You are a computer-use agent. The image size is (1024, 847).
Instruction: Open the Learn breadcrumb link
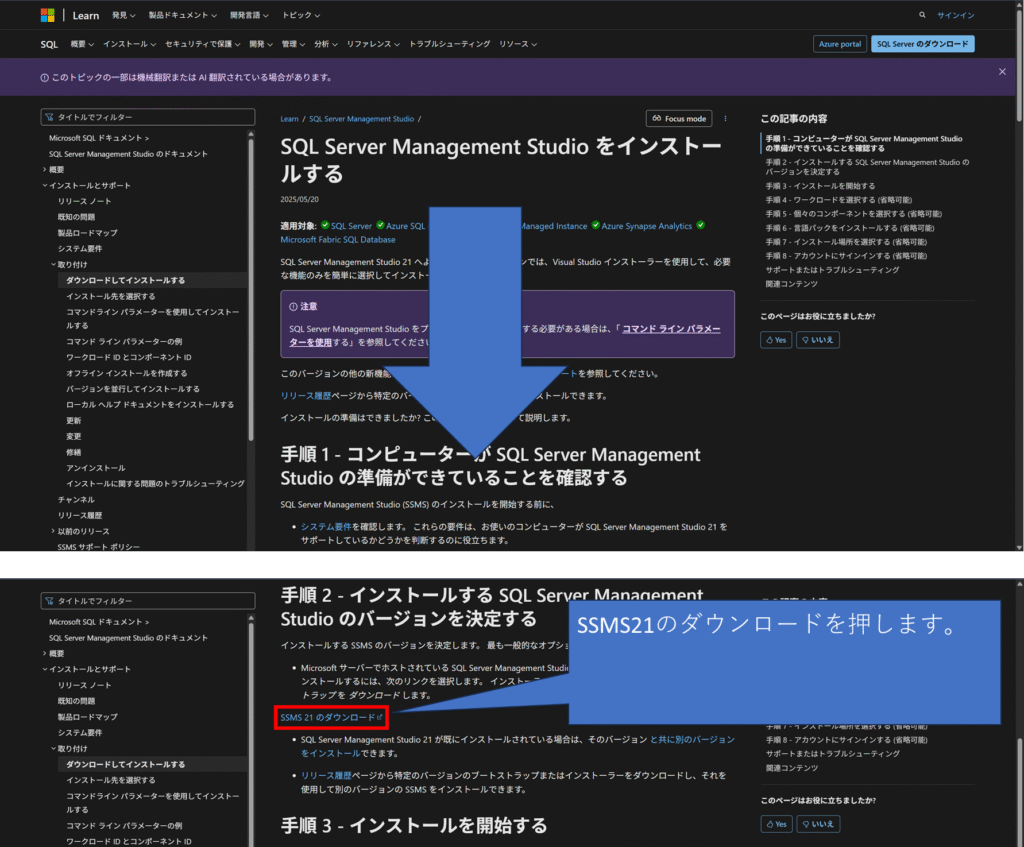289,119
